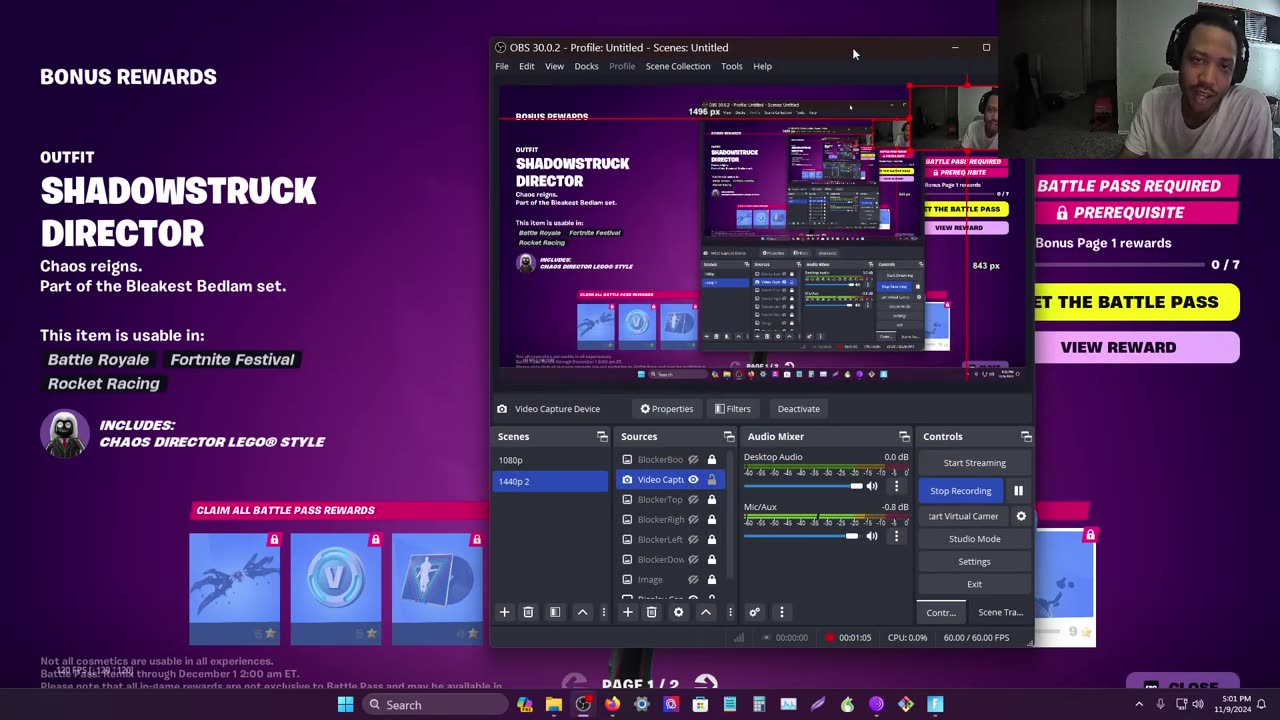Show hidden system tray icons chevron
This screenshot has width=1280, height=720.
click(1139, 705)
